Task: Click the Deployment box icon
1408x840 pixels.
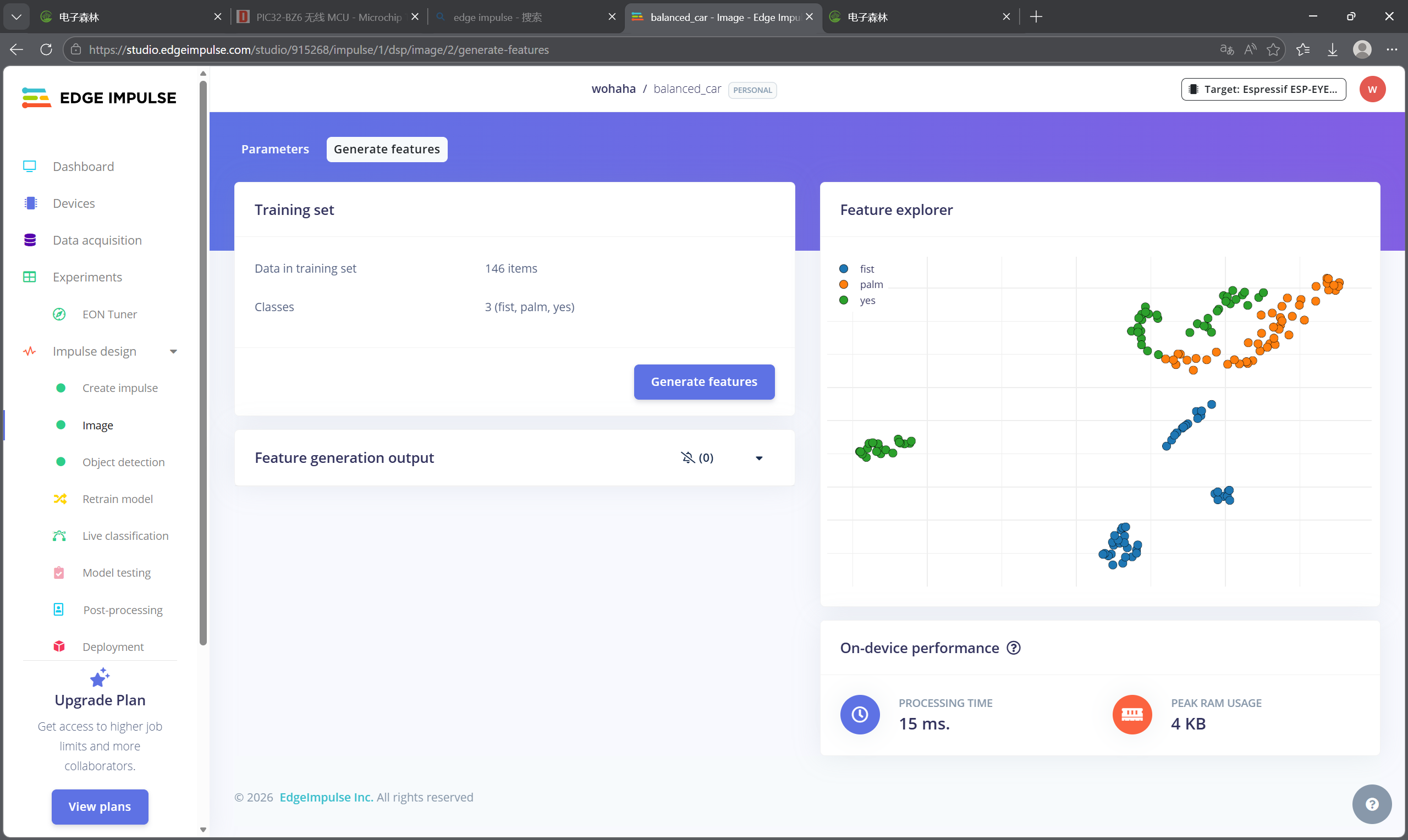Action: (59, 646)
